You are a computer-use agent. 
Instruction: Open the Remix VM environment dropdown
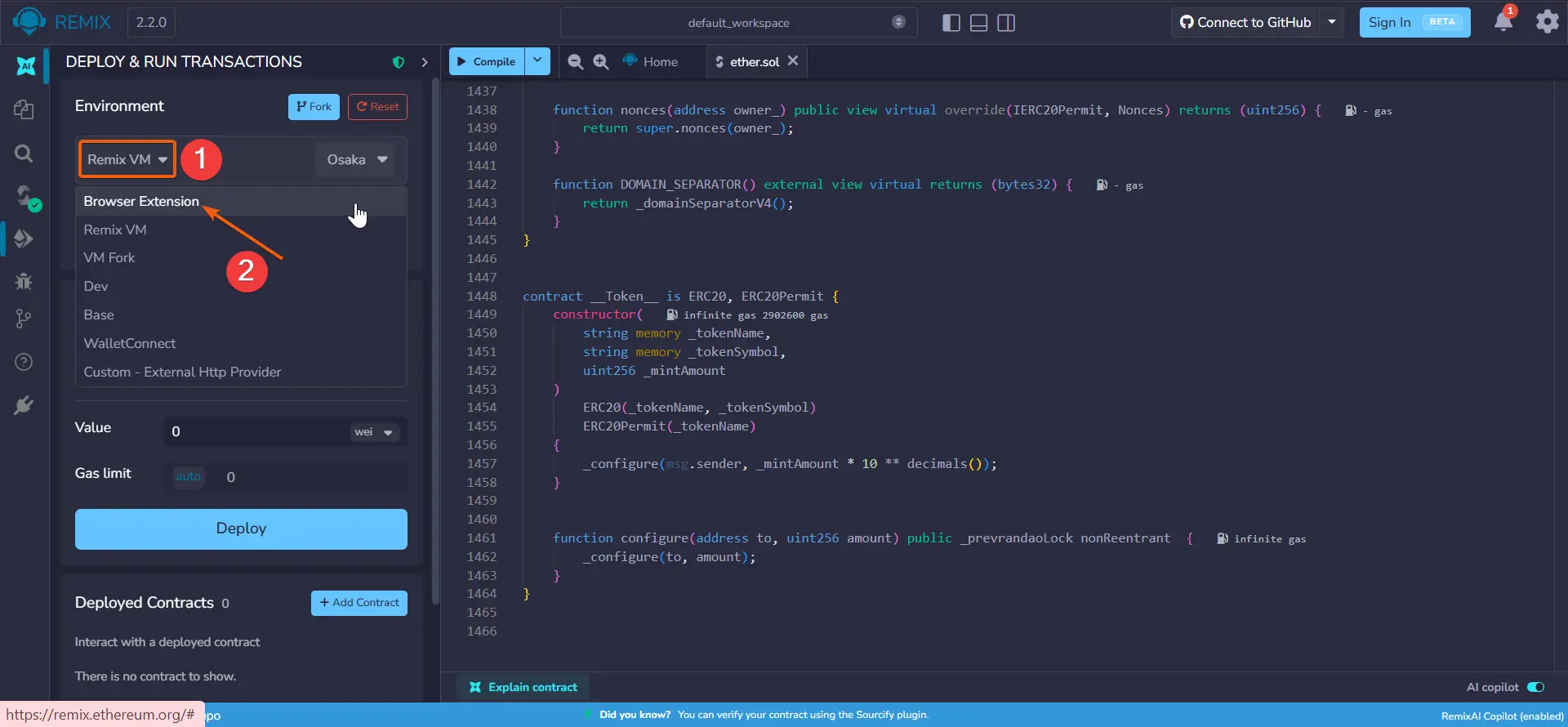click(127, 159)
